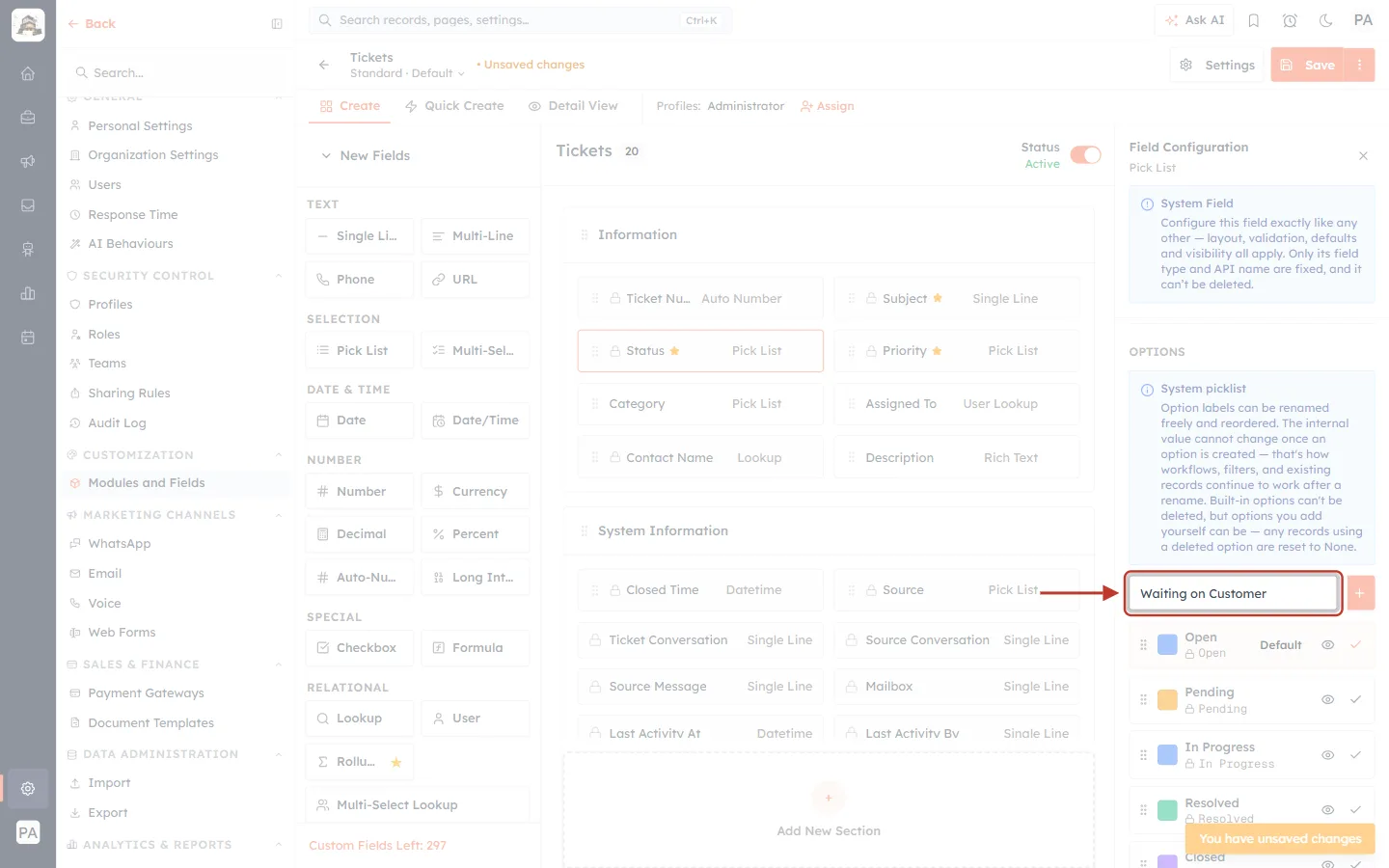Close the Field Configuration panel

click(1363, 155)
